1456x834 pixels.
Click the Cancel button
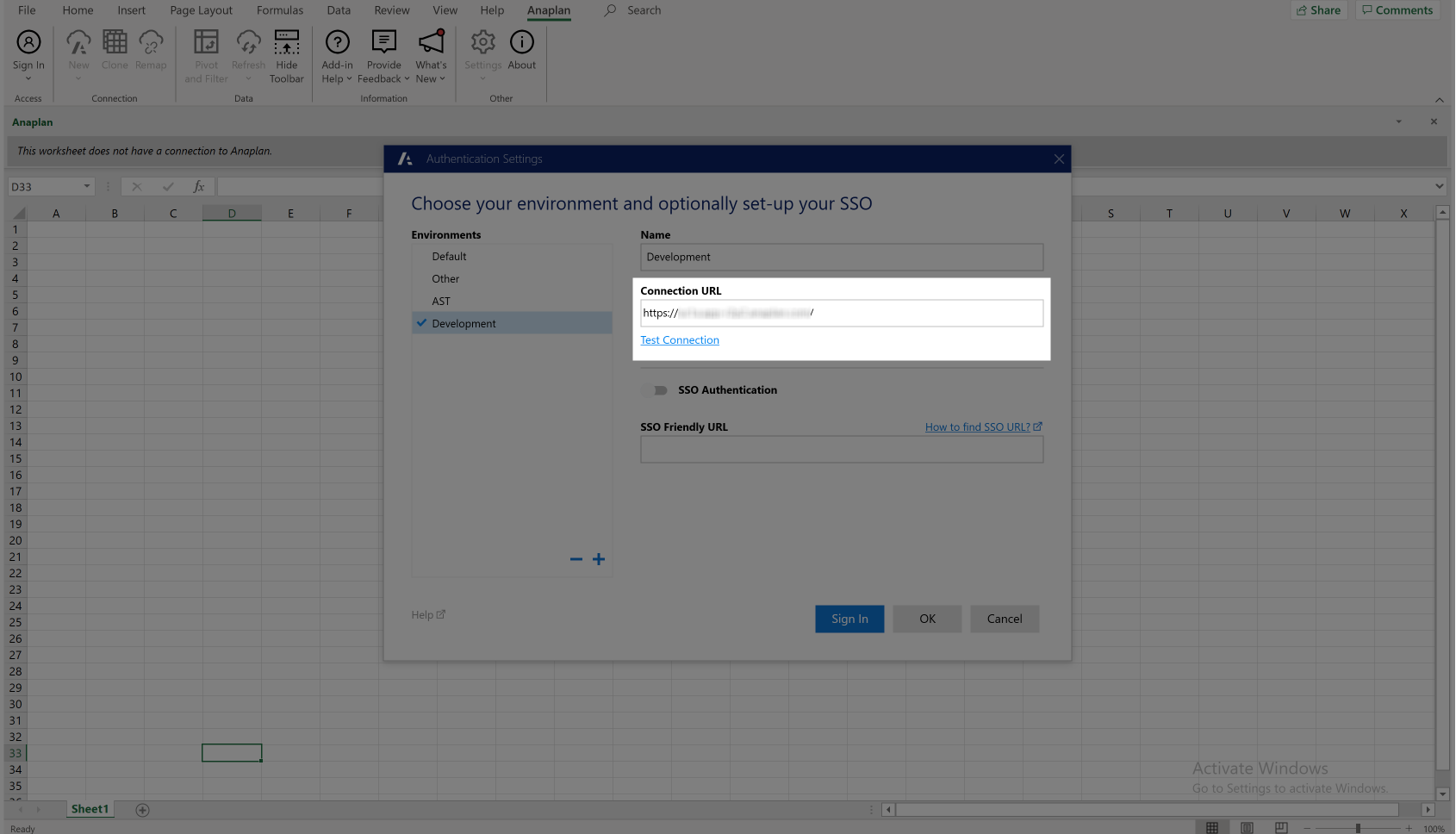coord(1005,619)
